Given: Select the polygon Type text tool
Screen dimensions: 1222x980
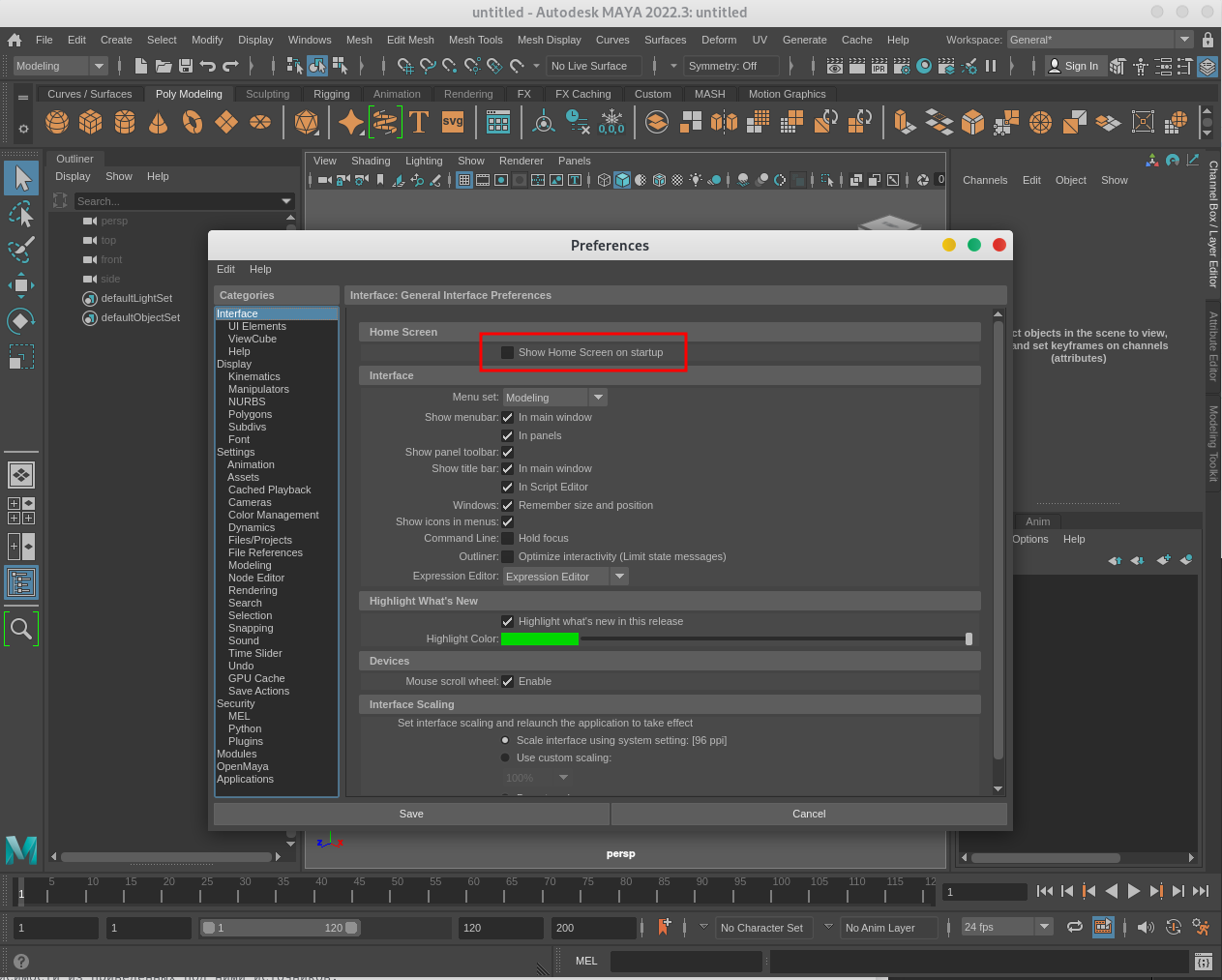Looking at the screenshot, I should click(x=418, y=122).
